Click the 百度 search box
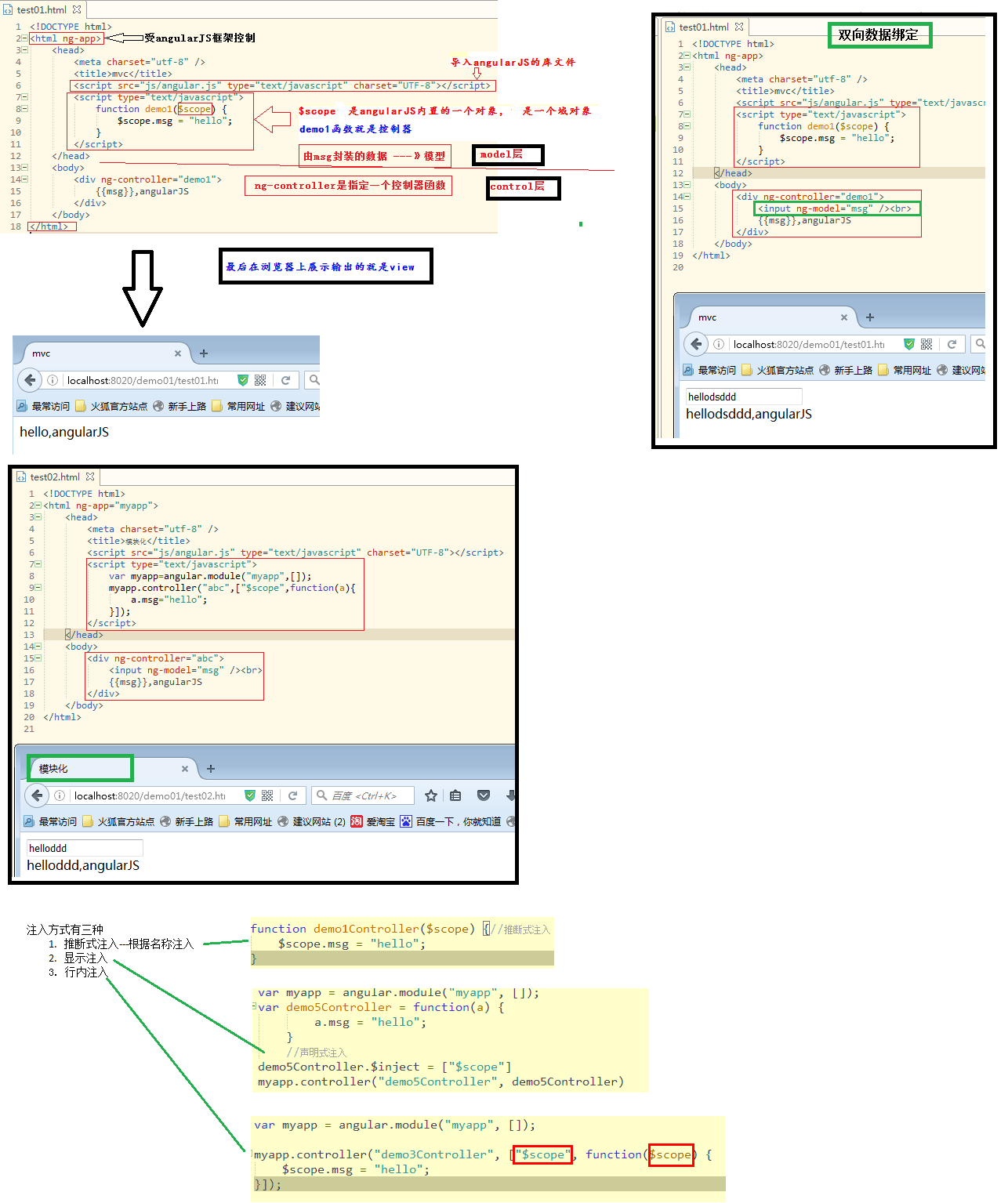Screen dimensions: 1008x1203 [363, 795]
